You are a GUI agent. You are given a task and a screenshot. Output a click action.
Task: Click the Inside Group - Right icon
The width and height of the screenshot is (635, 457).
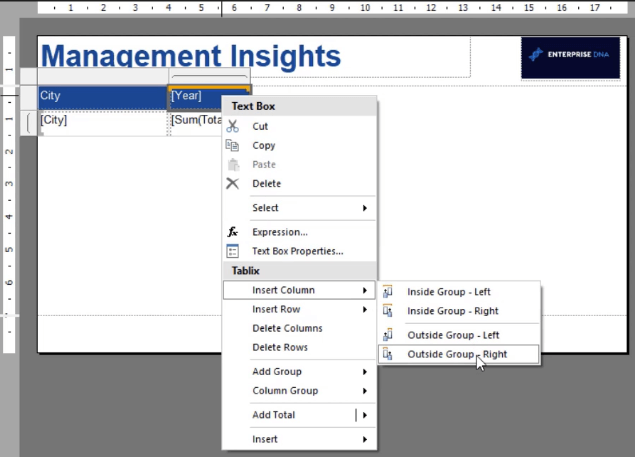[x=388, y=311]
